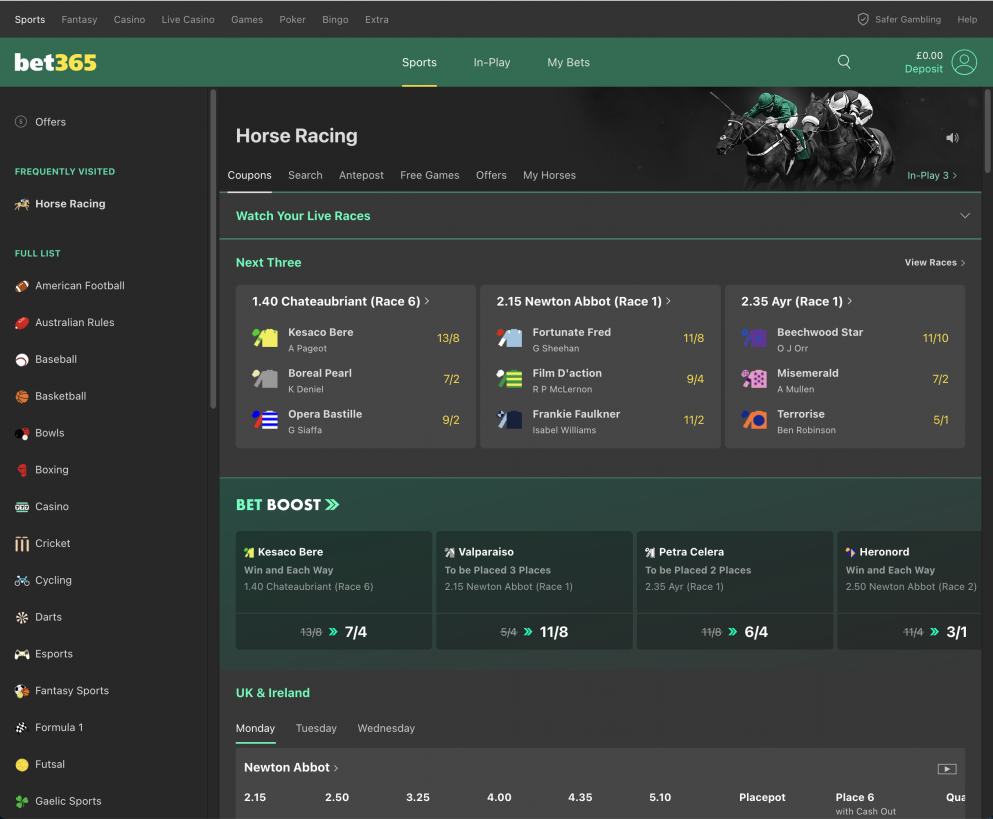Expand the Newton Abbot meeting heading
This screenshot has height=819, width=993.
coord(291,768)
